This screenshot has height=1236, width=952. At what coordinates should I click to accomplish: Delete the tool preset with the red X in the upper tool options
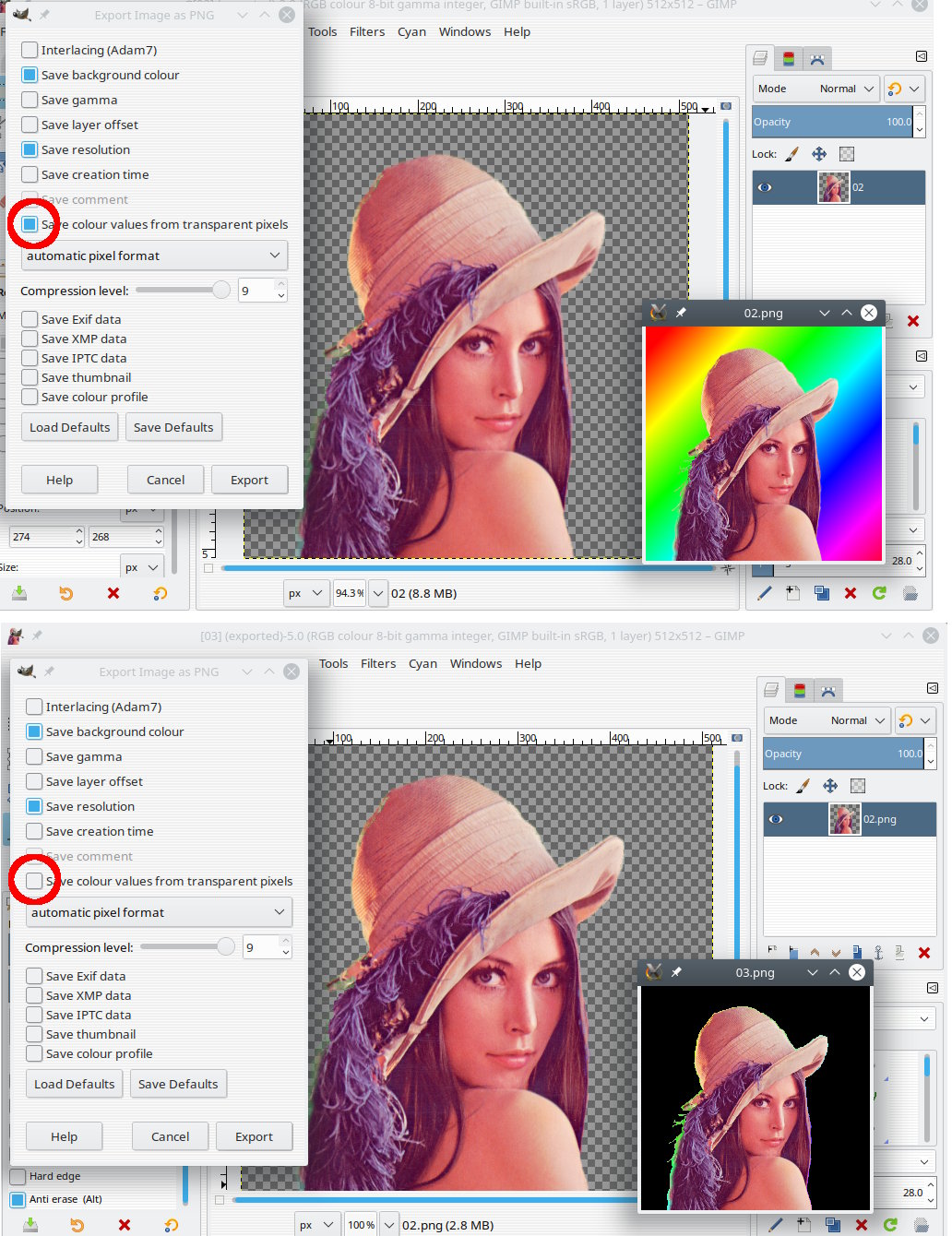tap(113, 593)
